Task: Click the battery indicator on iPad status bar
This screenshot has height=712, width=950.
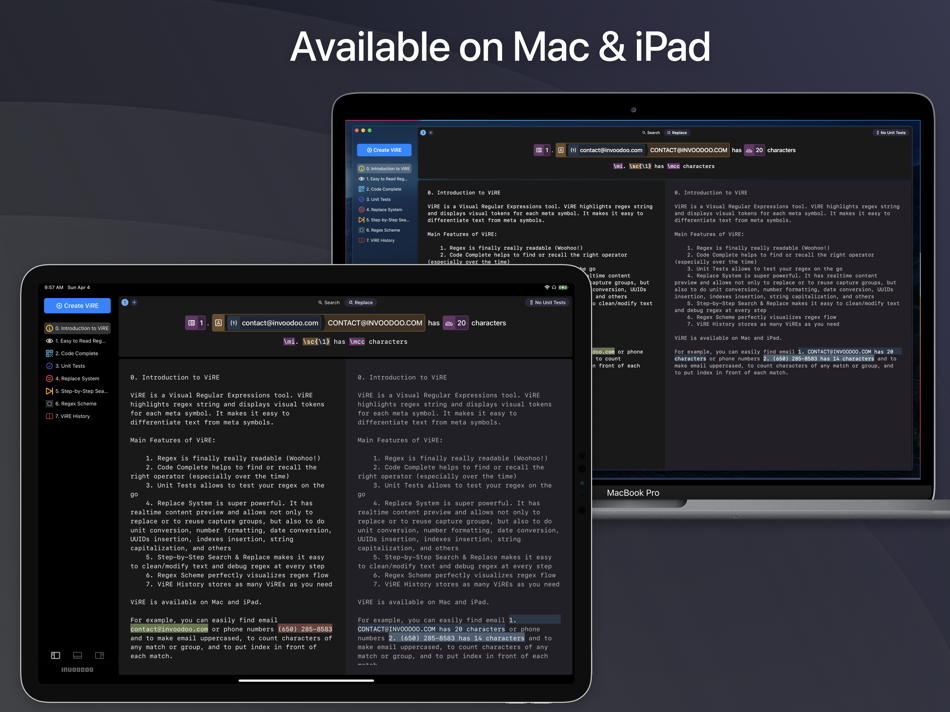Action: pos(563,288)
